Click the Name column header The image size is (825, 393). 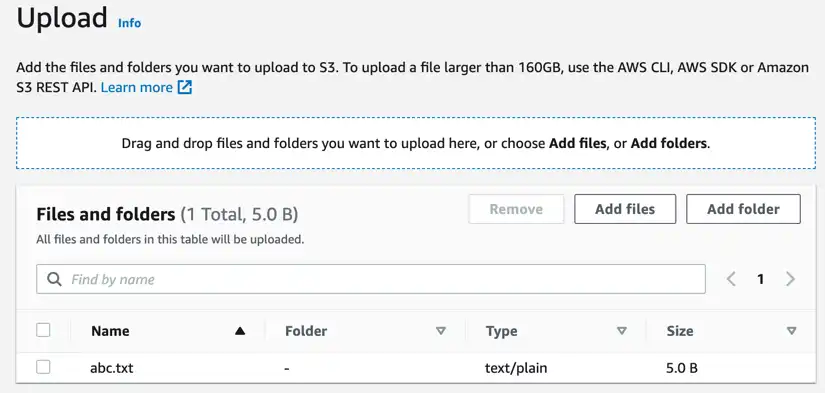(x=110, y=331)
